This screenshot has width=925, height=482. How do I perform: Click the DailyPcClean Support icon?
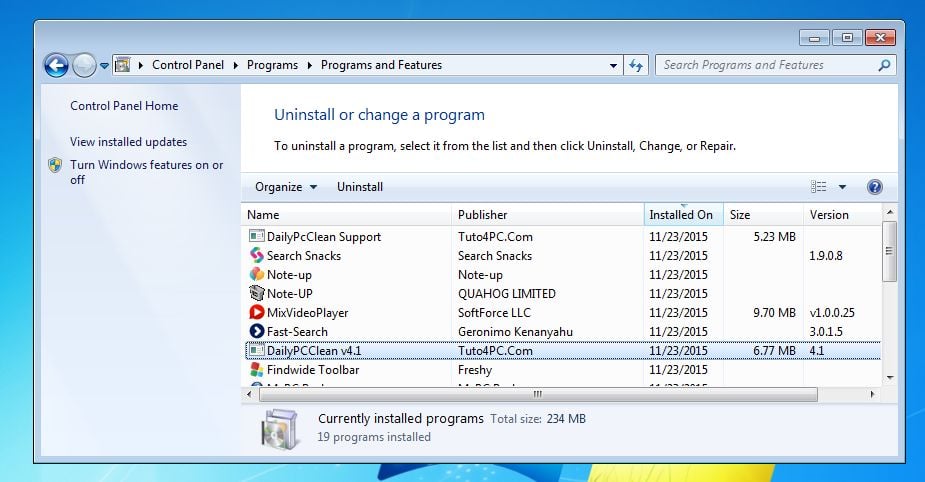(x=256, y=236)
